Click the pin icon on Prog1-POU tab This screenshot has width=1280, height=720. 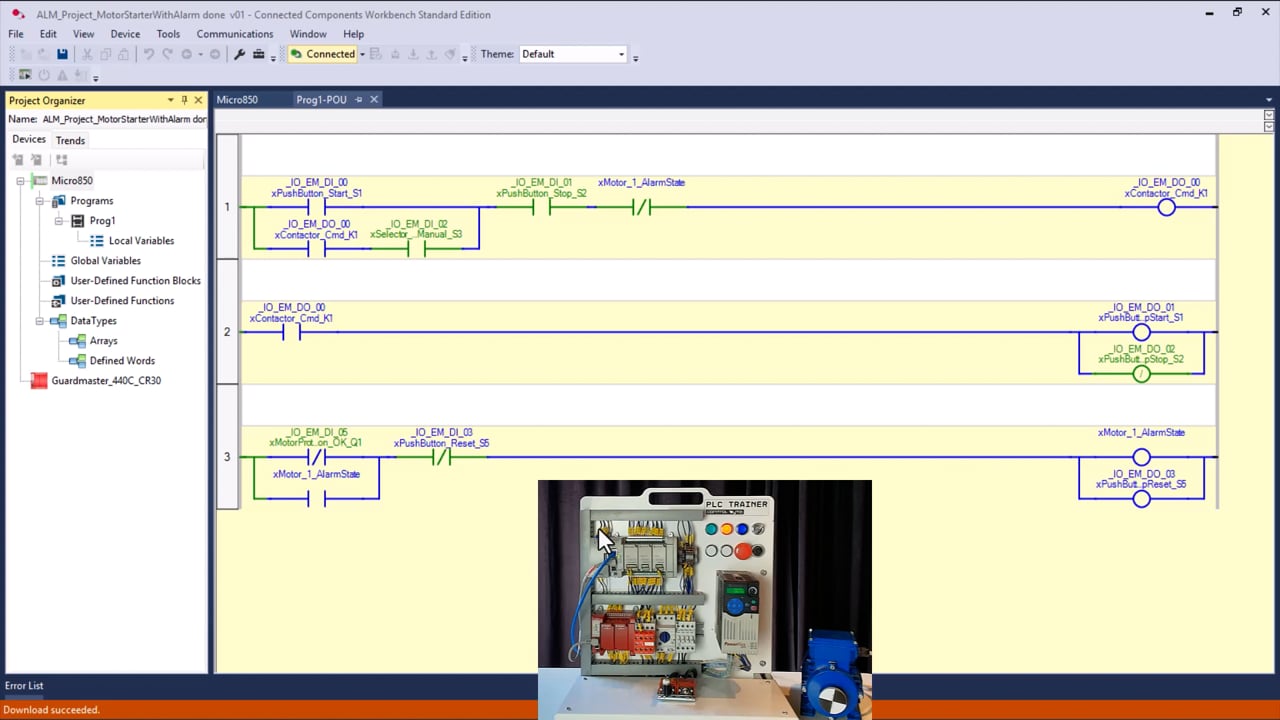pos(358,99)
